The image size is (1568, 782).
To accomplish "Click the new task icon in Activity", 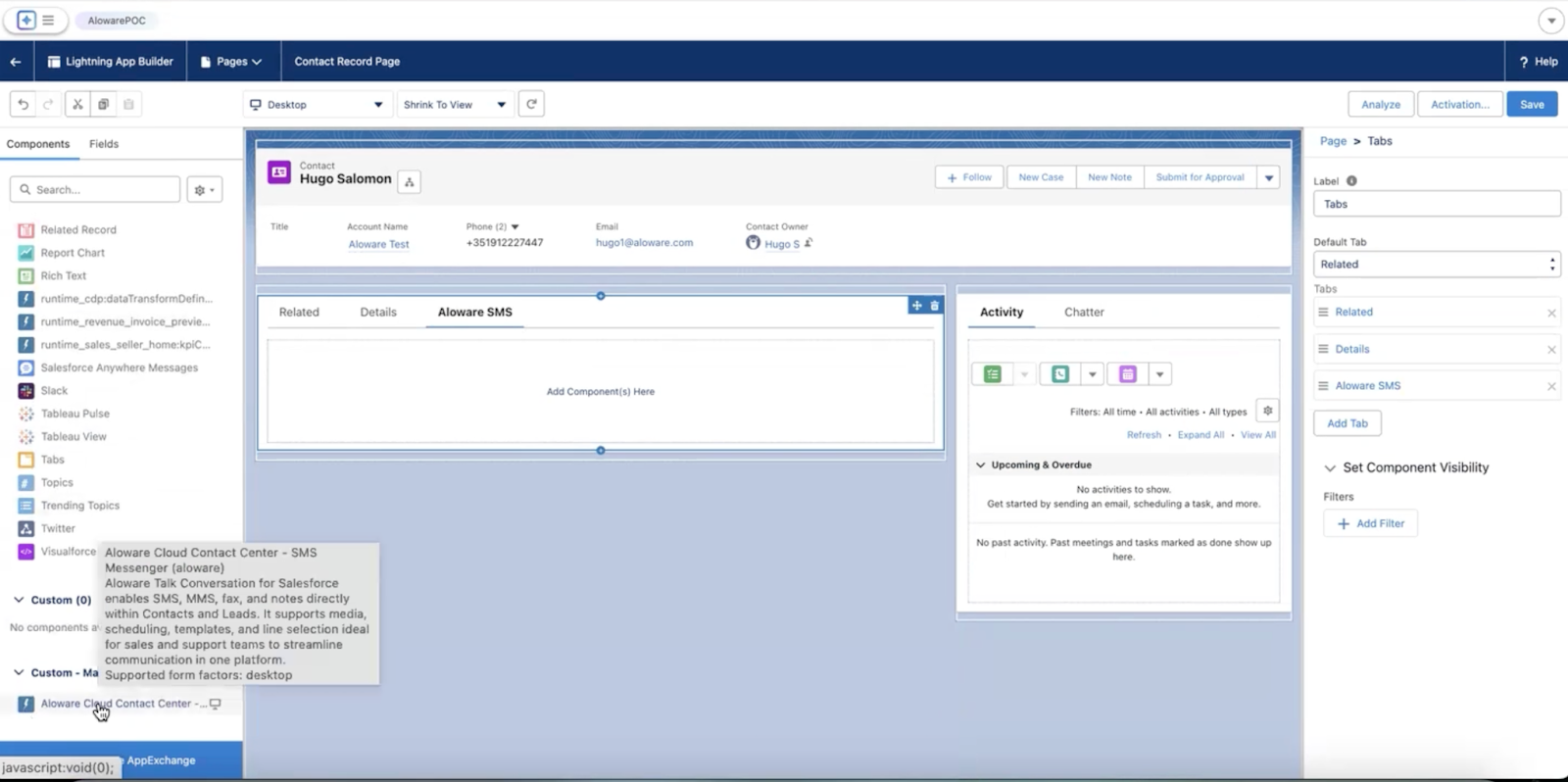I will pos(993,374).
